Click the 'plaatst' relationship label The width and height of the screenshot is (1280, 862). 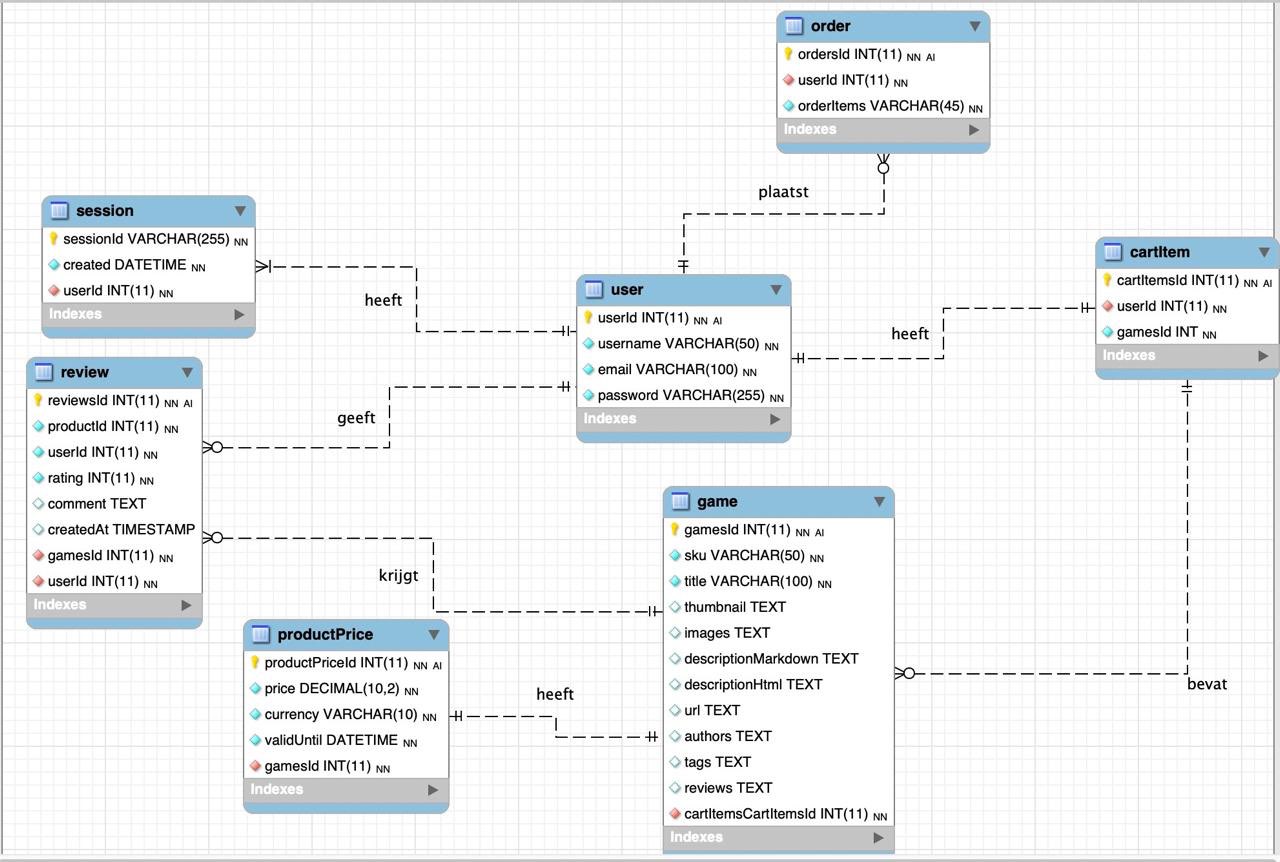tap(783, 192)
